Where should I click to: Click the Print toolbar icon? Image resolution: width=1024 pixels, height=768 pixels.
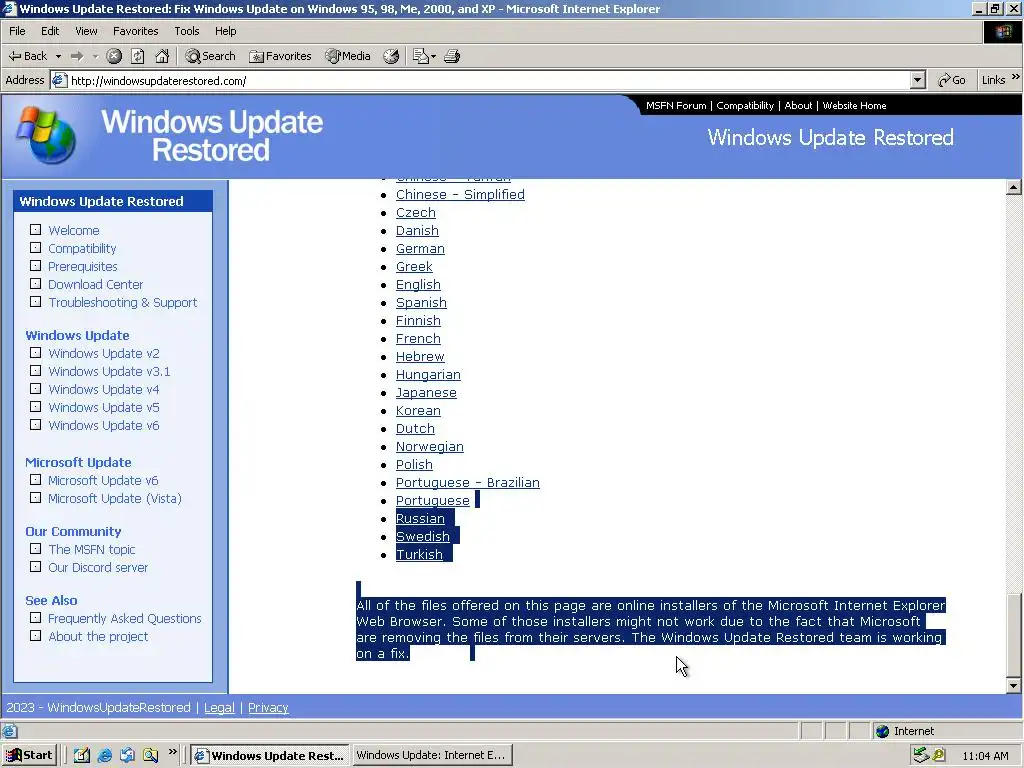pyautogui.click(x=452, y=56)
